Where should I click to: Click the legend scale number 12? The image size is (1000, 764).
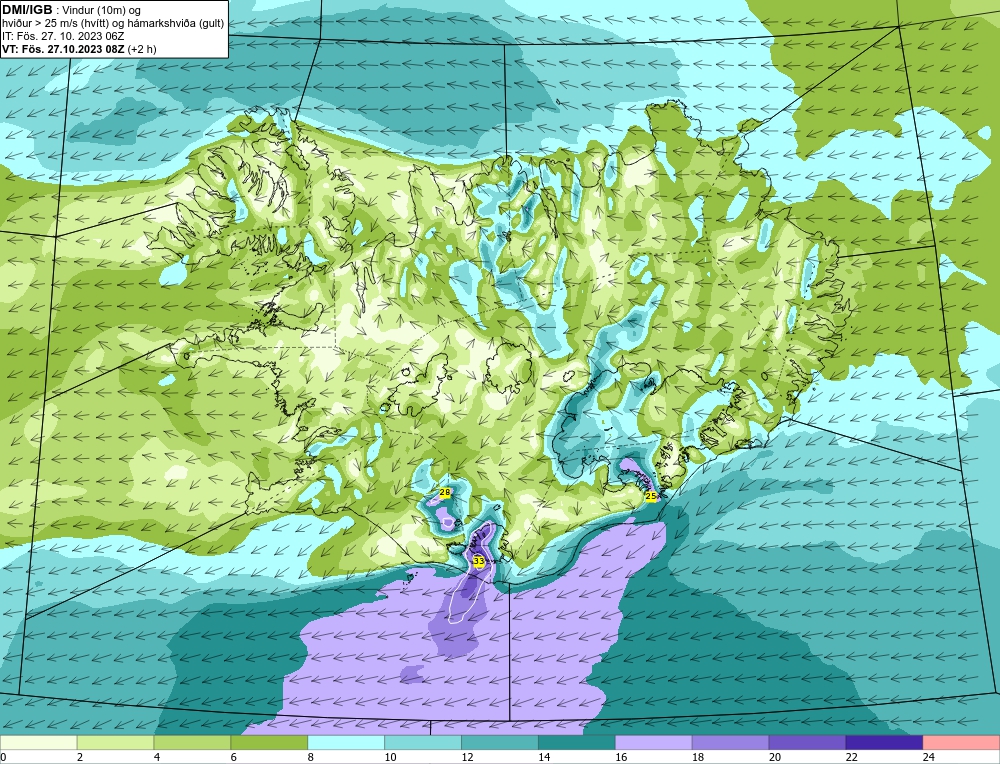pos(467,757)
